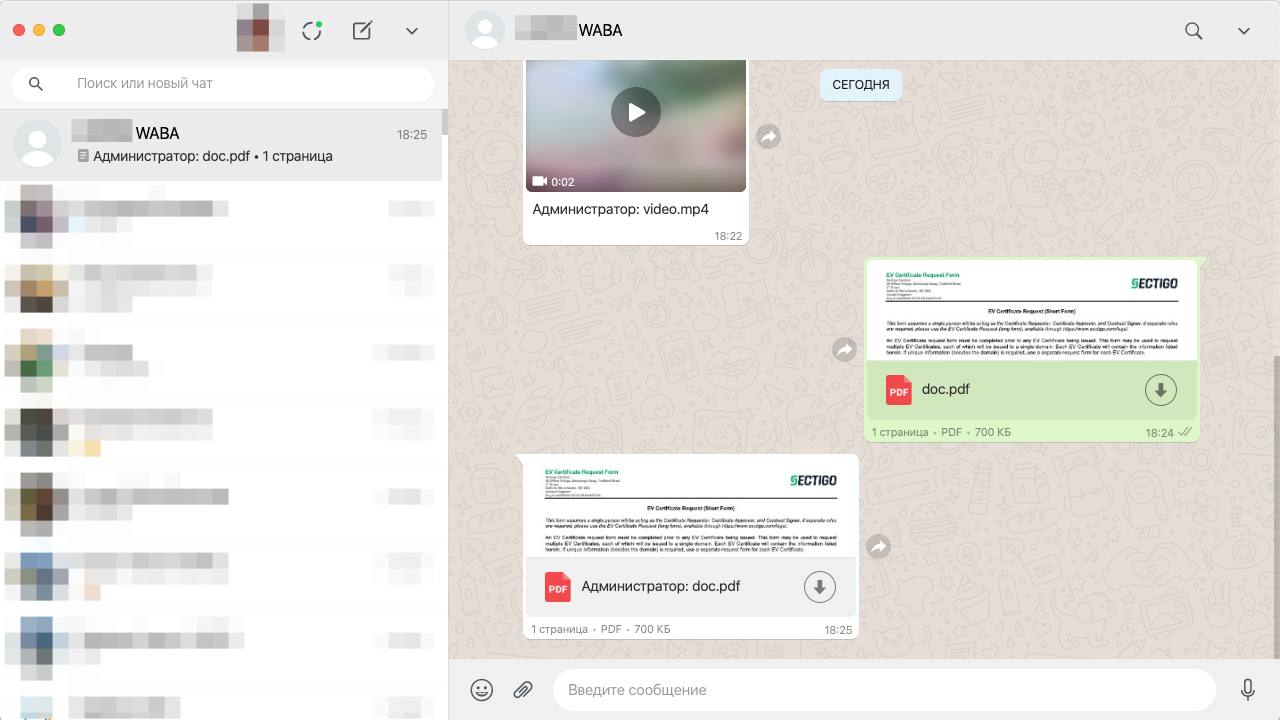Search messages in this chat

1193,31
